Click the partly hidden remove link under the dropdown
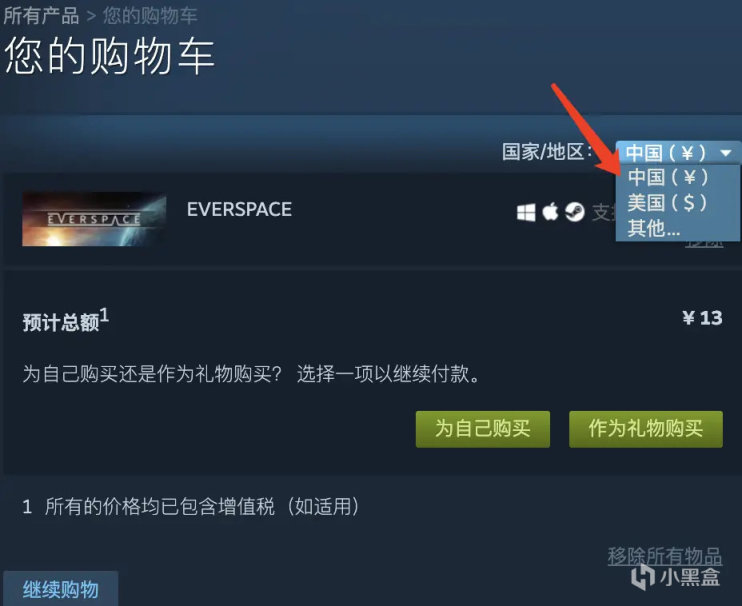The height and width of the screenshot is (606, 742). click(704, 244)
